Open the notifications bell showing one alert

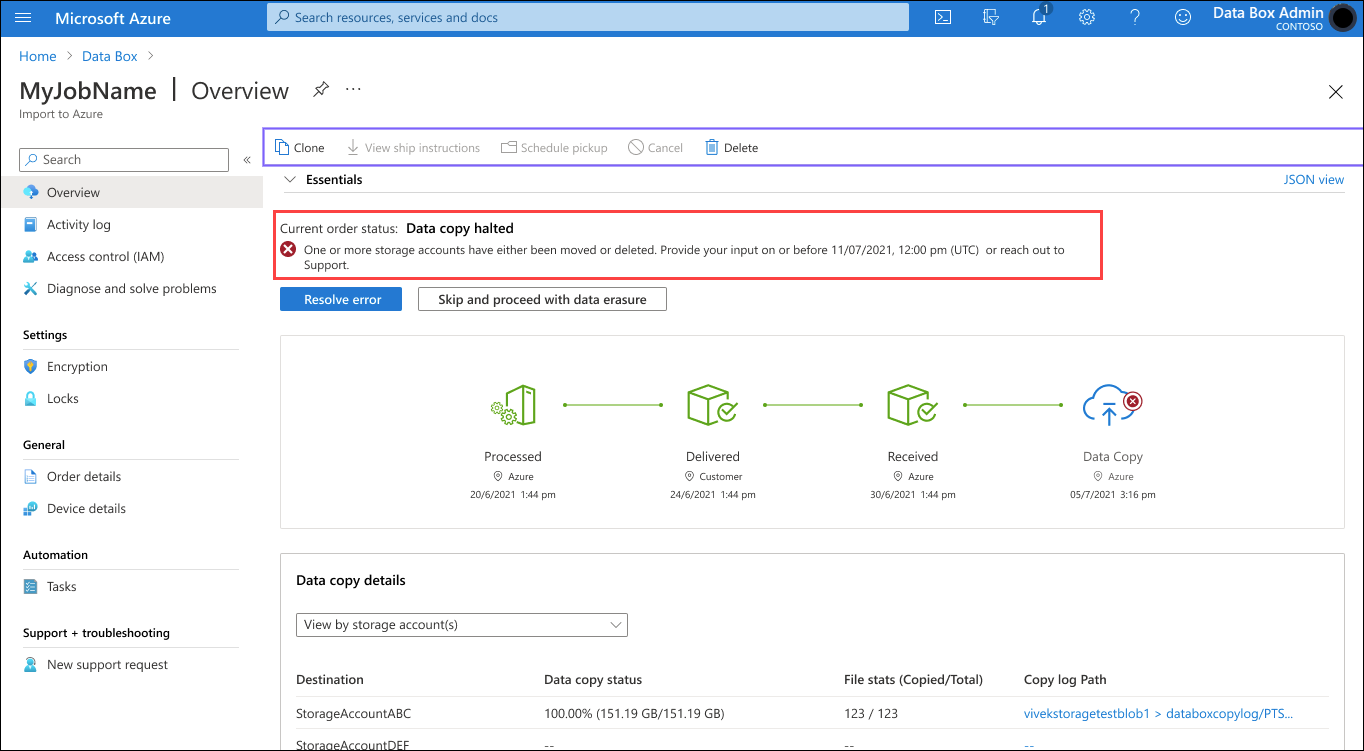click(1038, 17)
